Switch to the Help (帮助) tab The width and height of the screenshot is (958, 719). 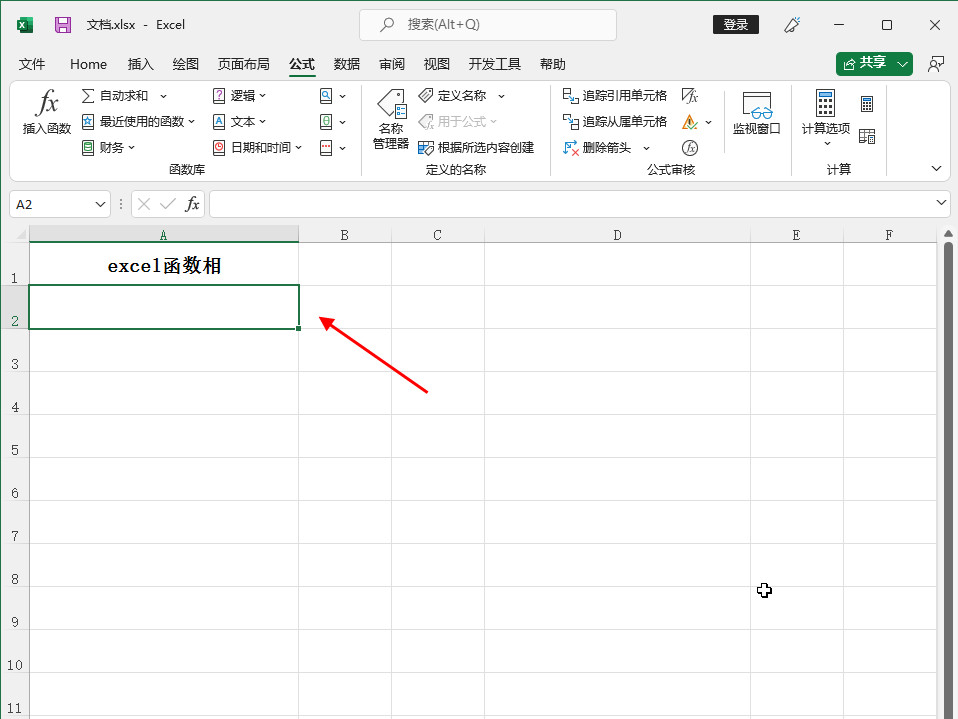click(552, 64)
